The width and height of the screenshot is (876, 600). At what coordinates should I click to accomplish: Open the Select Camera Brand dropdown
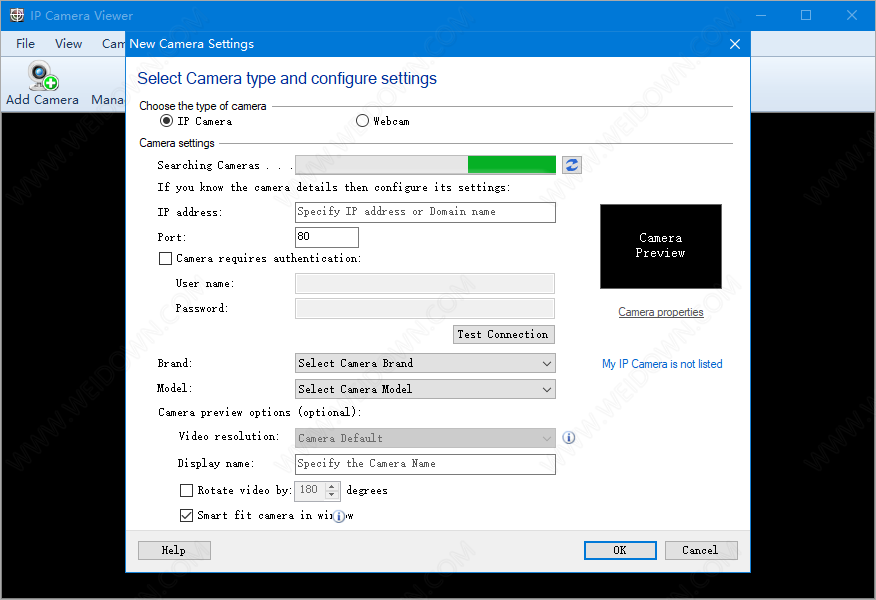click(425, 363)
